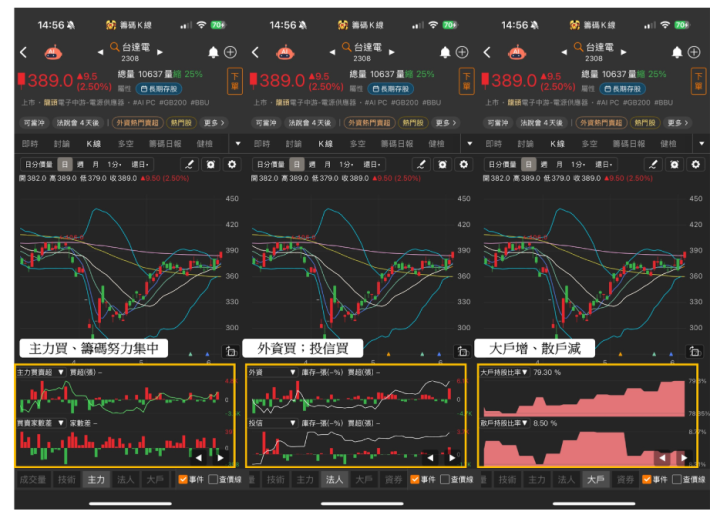Check 查價線 checkbox on left phone
The width and height of the screenshot is (720, 518).
pyautogui.click(x=213, y=479)
